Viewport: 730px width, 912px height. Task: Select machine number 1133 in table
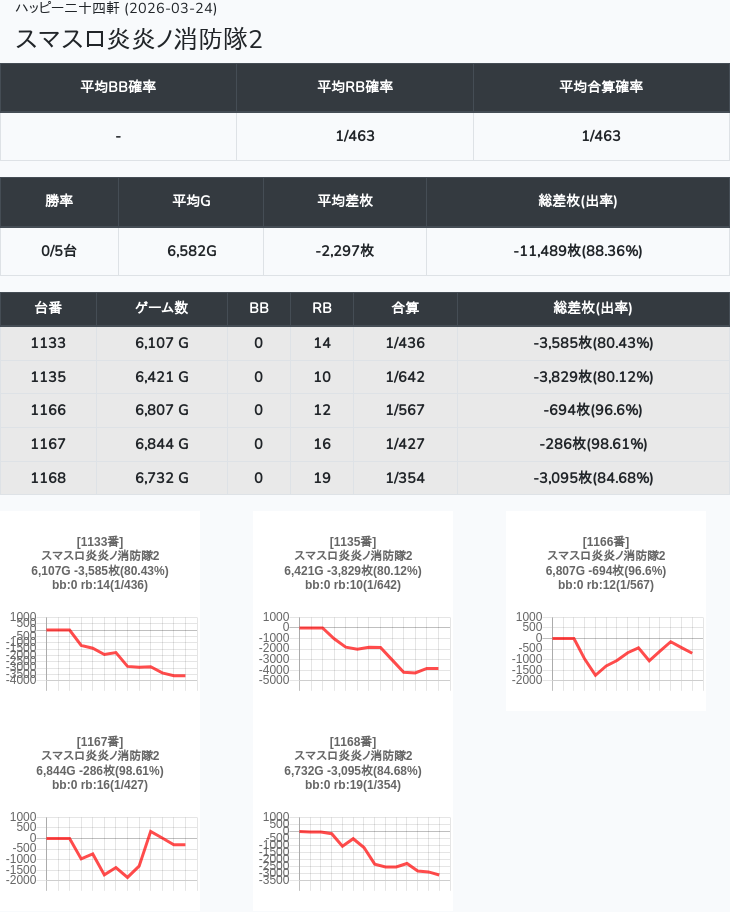(x=48, y=343)
